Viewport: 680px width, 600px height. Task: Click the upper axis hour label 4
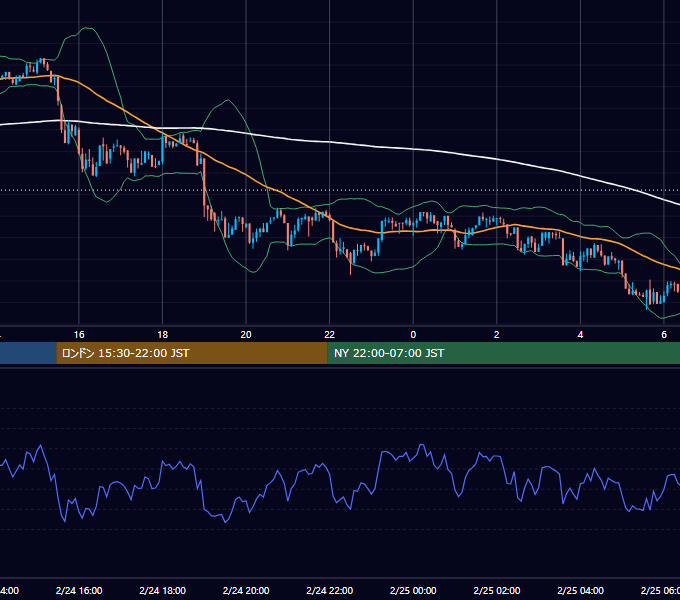[x=580, y=335]
